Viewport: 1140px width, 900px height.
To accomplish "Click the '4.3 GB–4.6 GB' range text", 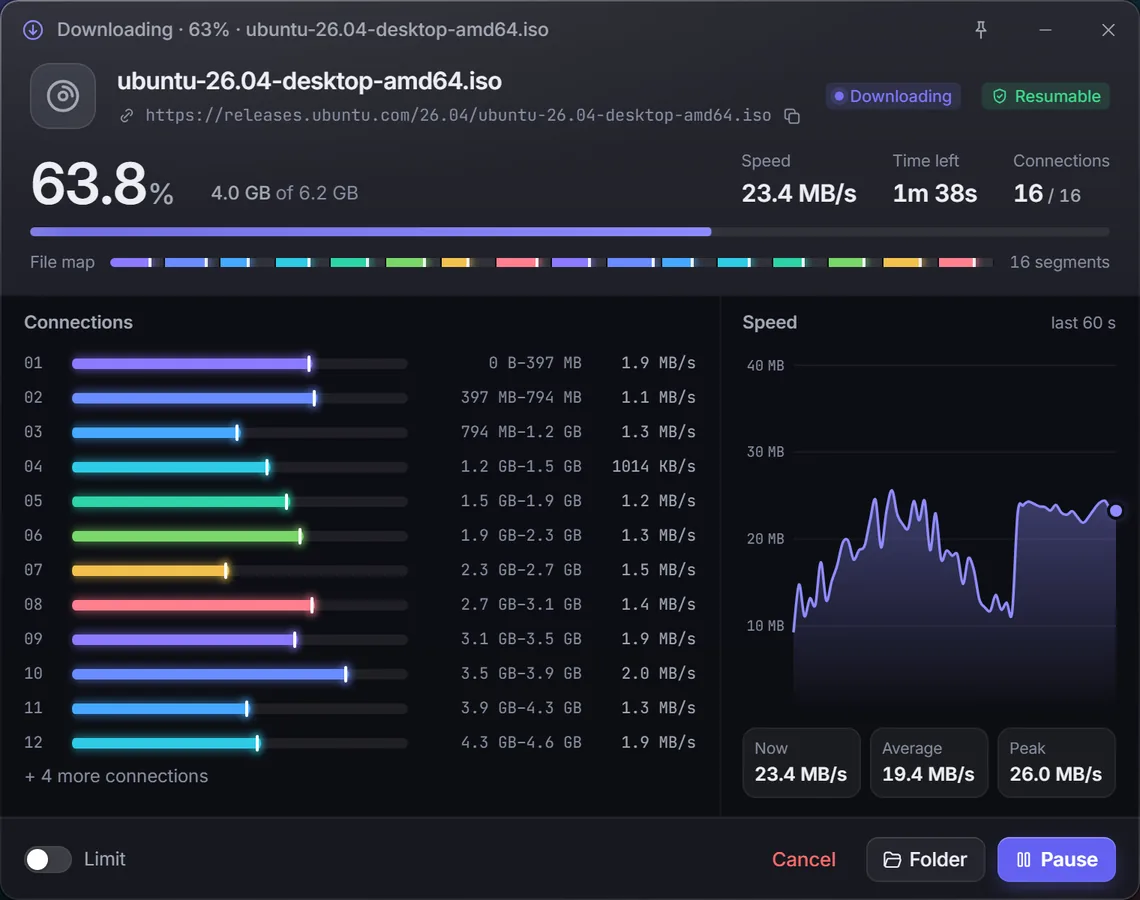I will (x=521, y=742).
